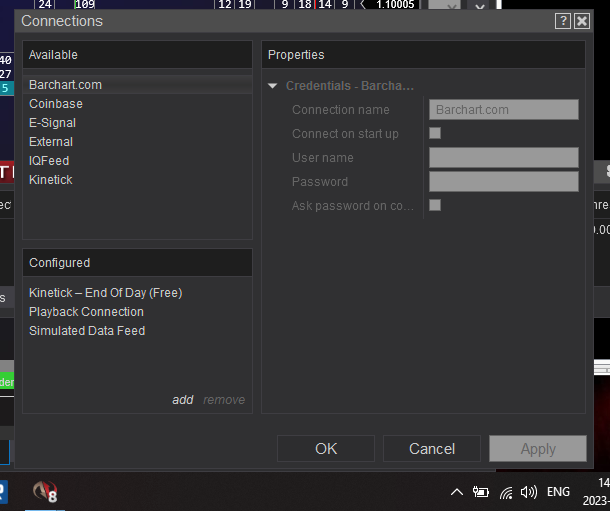Enable the Connect on start up checkbox
610x511 pixels.
tap(435, 133)
